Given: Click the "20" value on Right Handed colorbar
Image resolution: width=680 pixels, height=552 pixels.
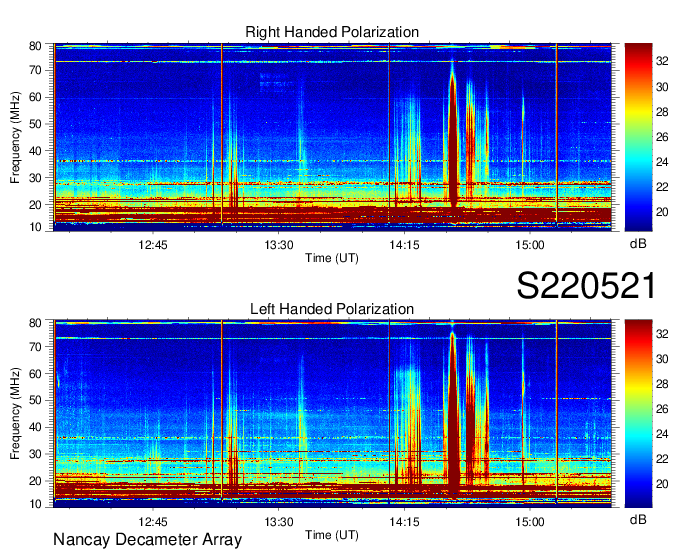Looking at the screenshot, I should click(662, 212).
